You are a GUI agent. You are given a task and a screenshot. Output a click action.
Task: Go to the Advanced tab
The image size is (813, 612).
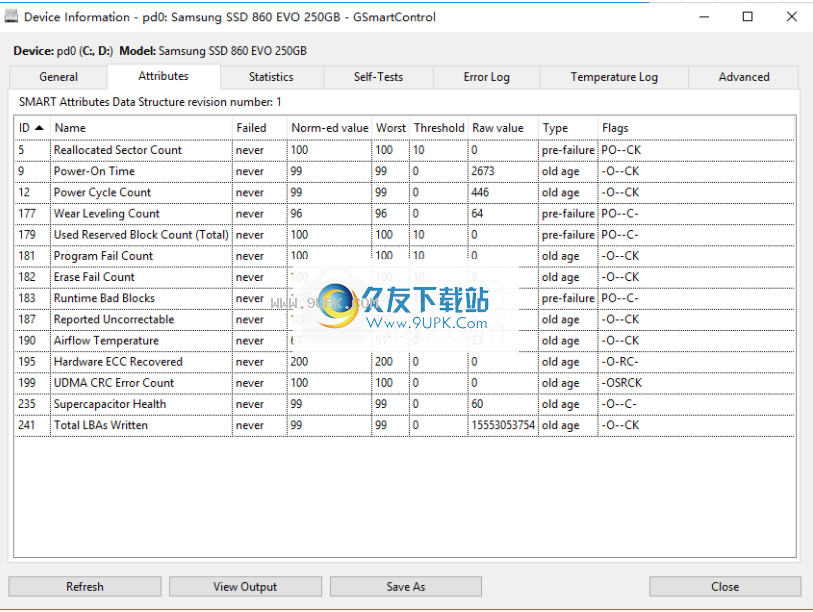pyautogui.click(x=744, y=77)
